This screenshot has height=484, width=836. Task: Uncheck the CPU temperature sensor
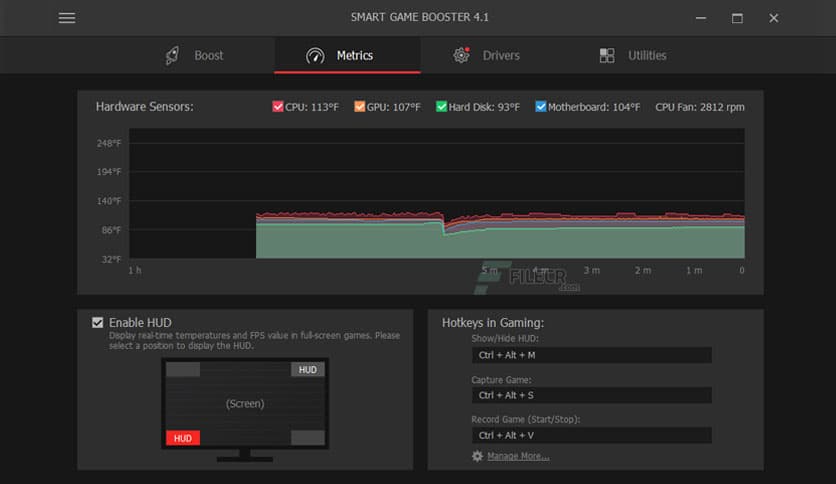click(x=278, y=107)
